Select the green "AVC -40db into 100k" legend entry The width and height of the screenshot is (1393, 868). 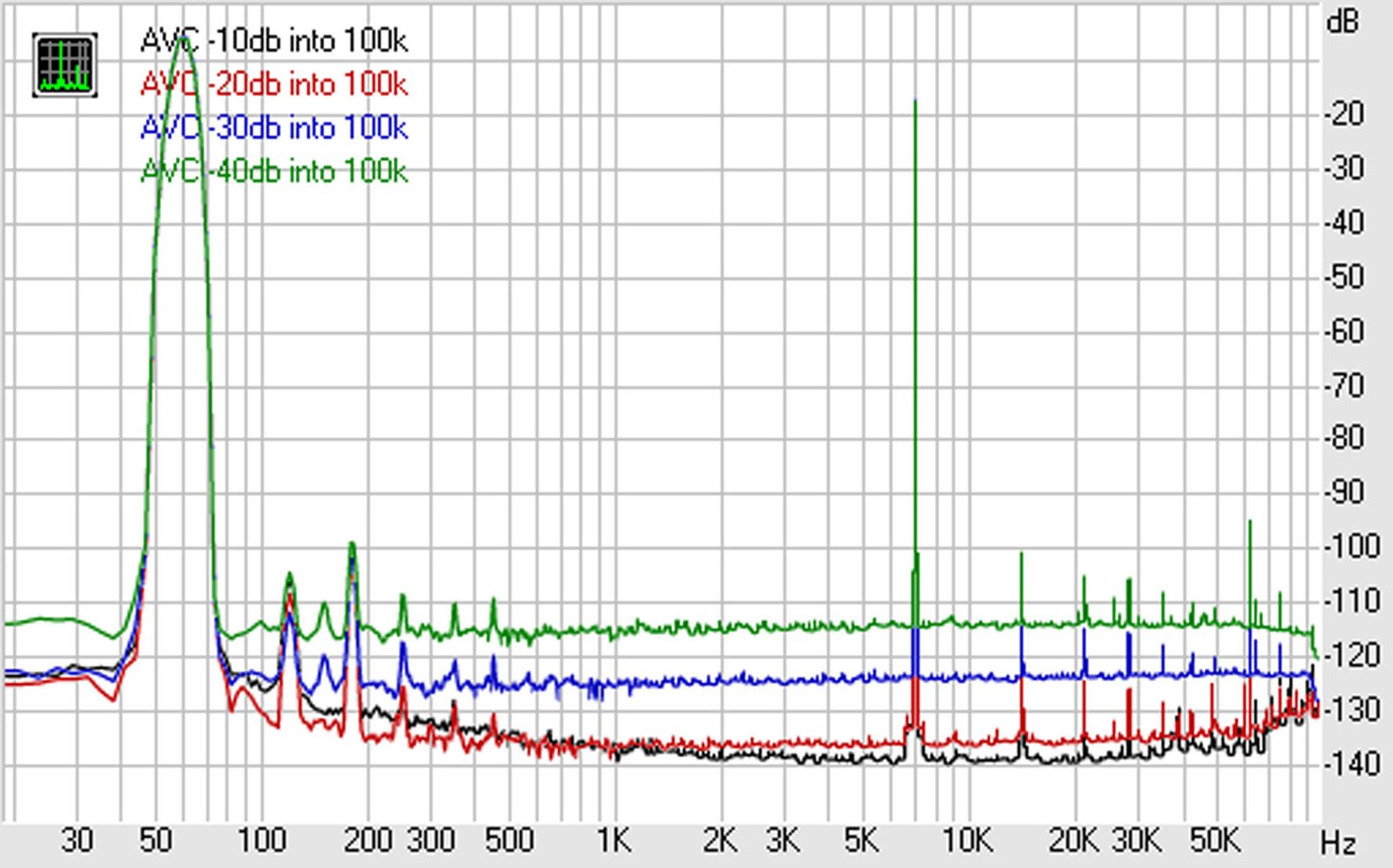point(273,171)
